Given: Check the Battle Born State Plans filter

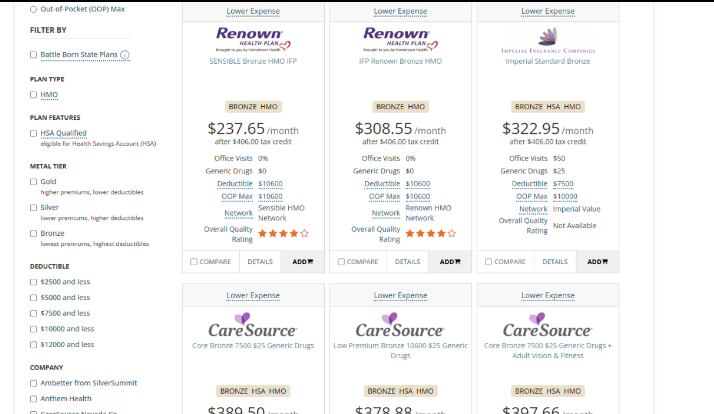Looking at the screenshot, I should [33, 55].
